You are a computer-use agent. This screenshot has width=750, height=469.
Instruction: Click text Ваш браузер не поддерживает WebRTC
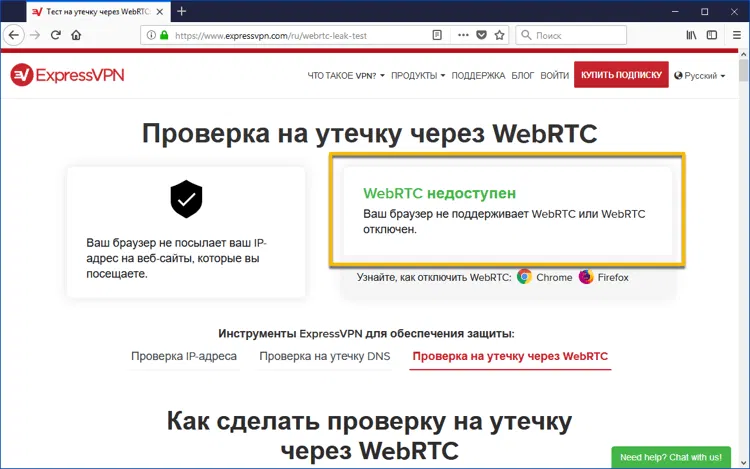[504, 221]
